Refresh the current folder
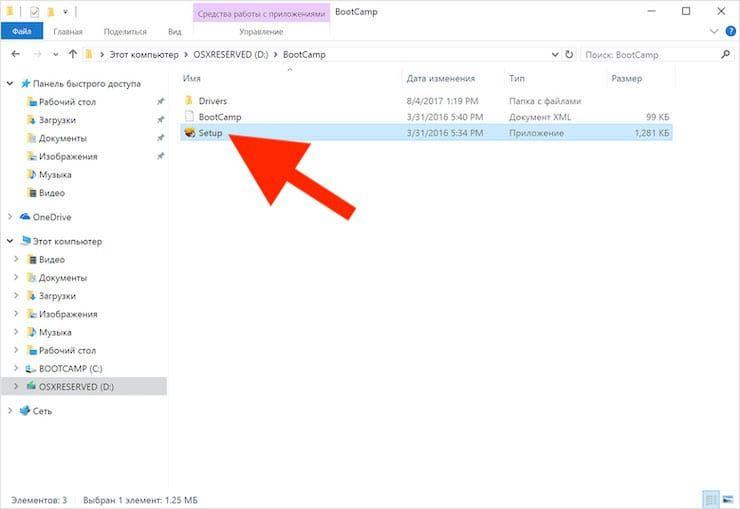The image size is (740, 509). click(x=569, y=55)
